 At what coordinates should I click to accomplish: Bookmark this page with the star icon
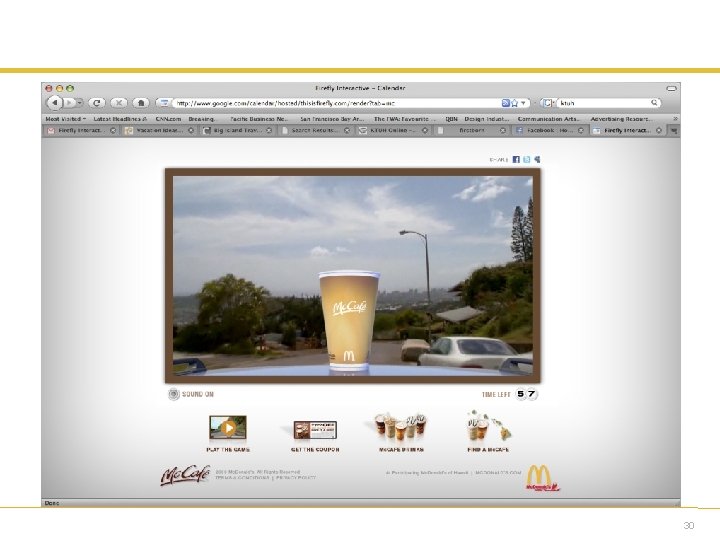point(514,103)
